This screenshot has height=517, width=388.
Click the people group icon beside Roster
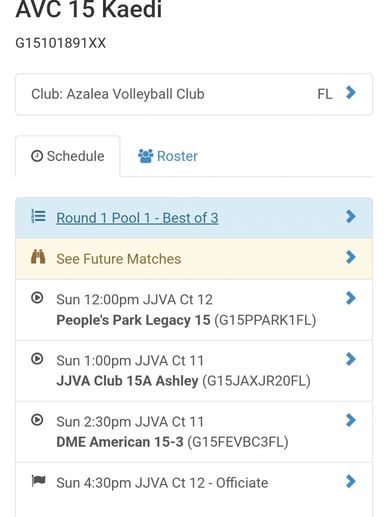(x=146, y=156)
